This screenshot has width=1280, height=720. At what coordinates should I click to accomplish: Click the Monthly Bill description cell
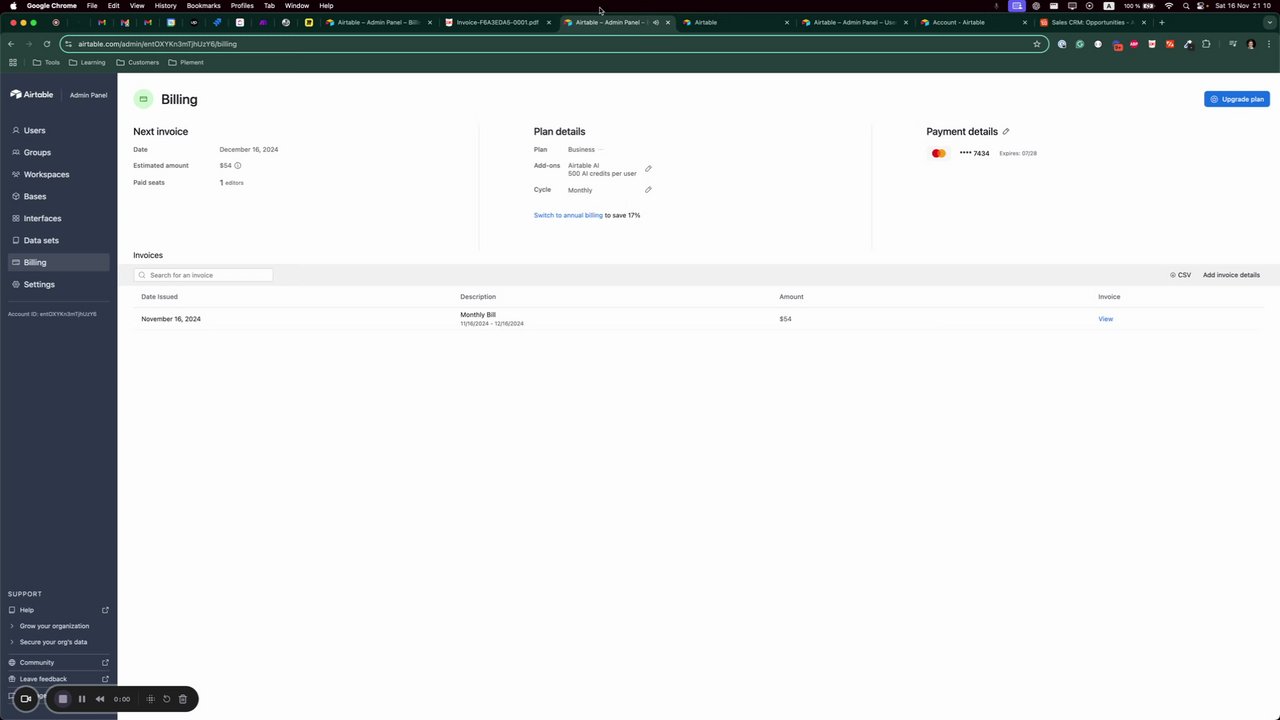pos(491,319)
